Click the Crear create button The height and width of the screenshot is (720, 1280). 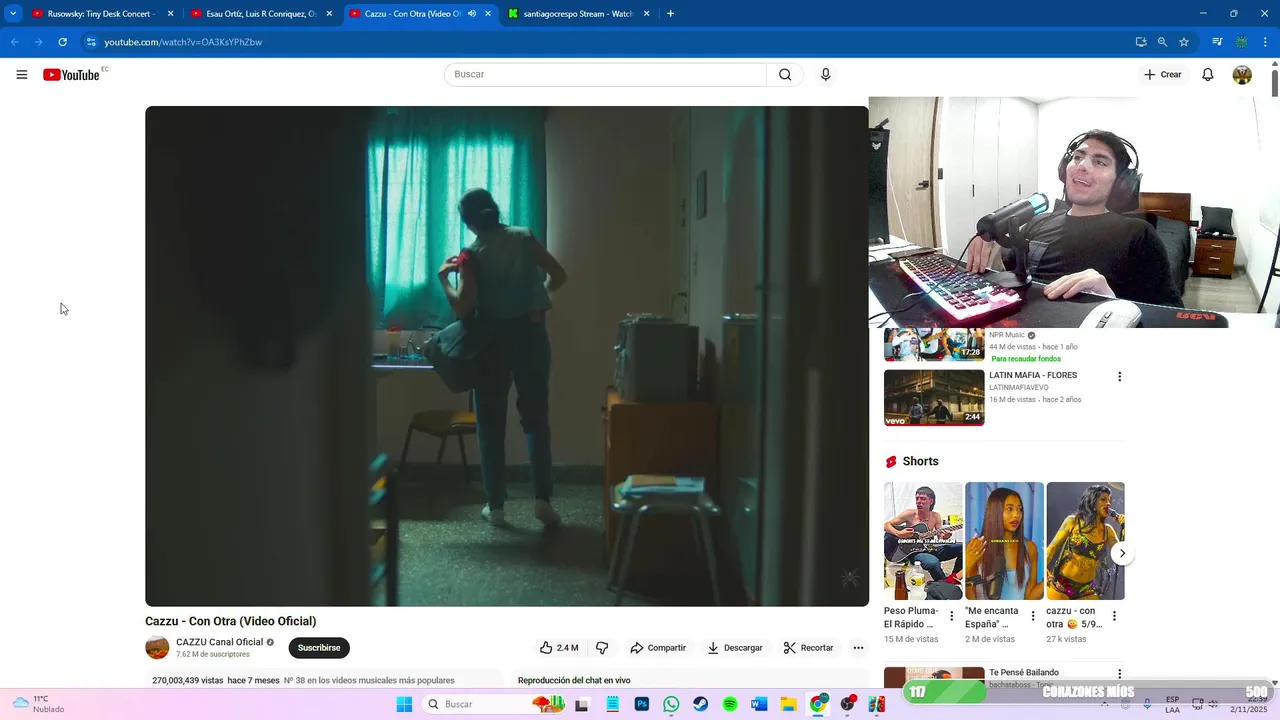point(1163,75)
